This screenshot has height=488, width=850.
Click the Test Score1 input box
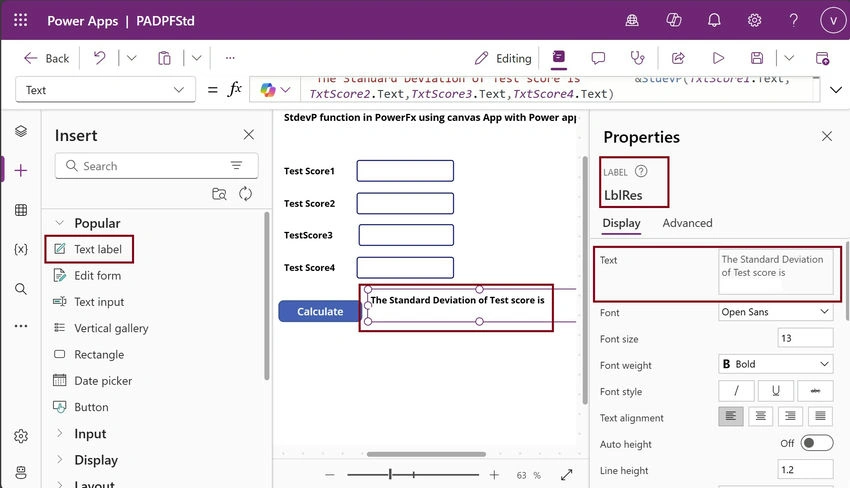click(x=405, y=171)
